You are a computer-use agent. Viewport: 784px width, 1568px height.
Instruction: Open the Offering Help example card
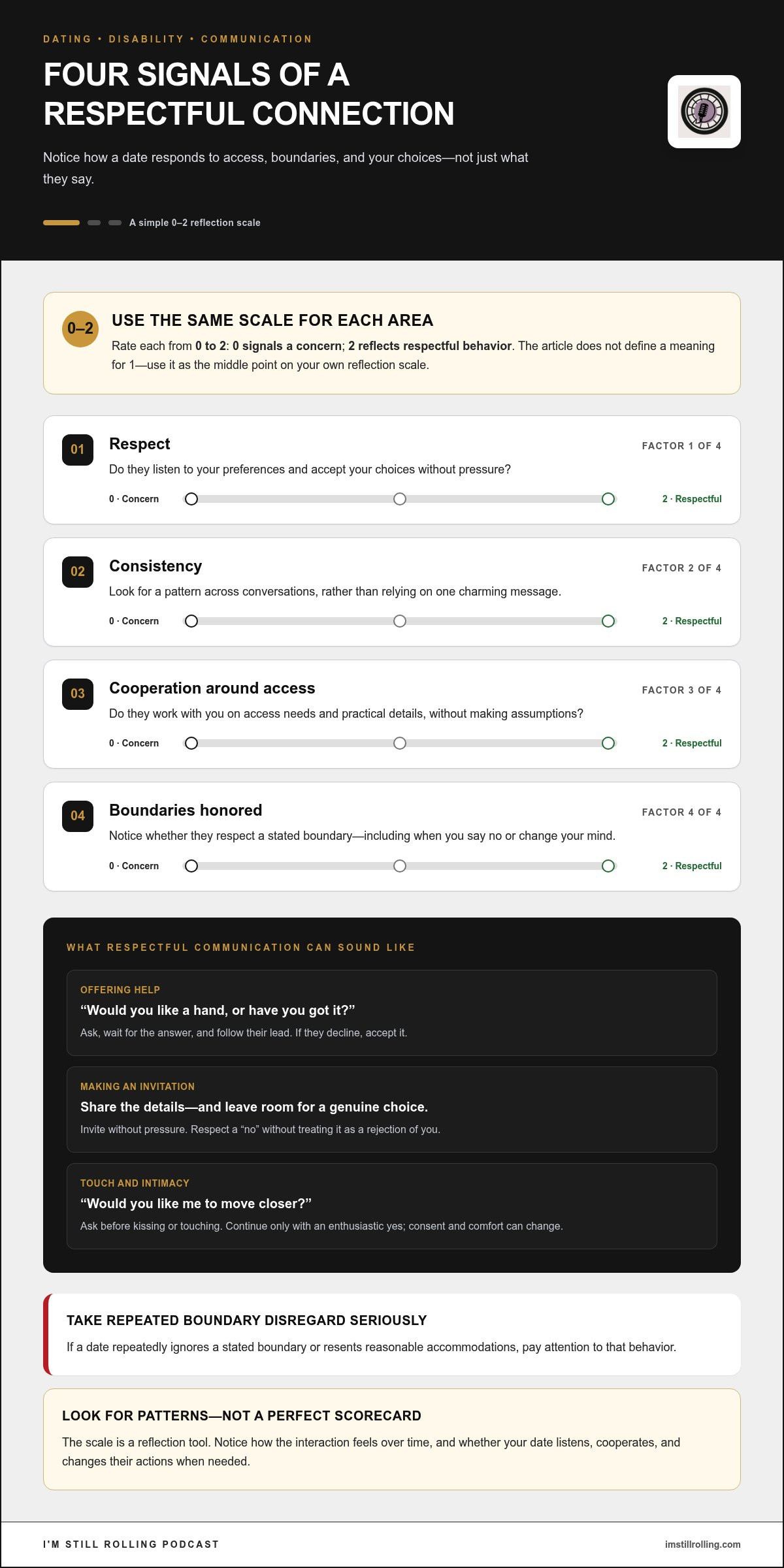(x=392, y=1013)
